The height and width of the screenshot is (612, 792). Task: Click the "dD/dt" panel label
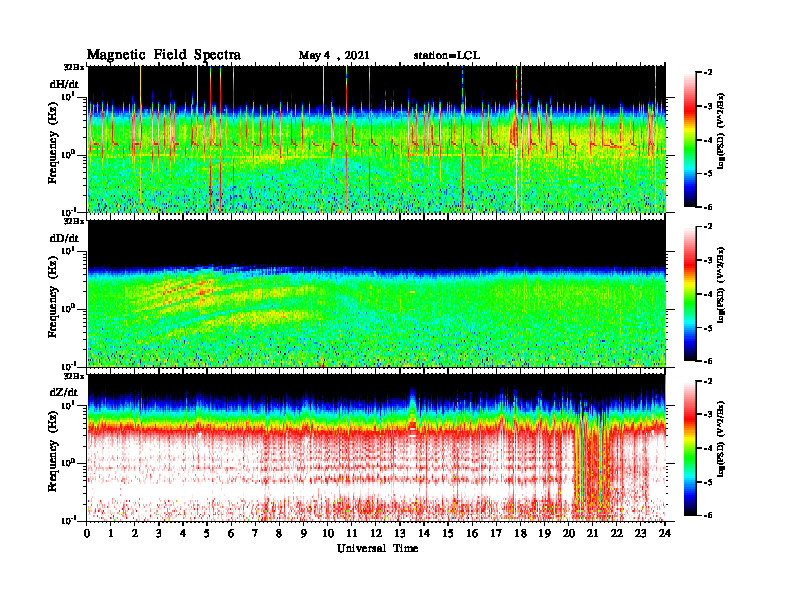coord(64,238)
